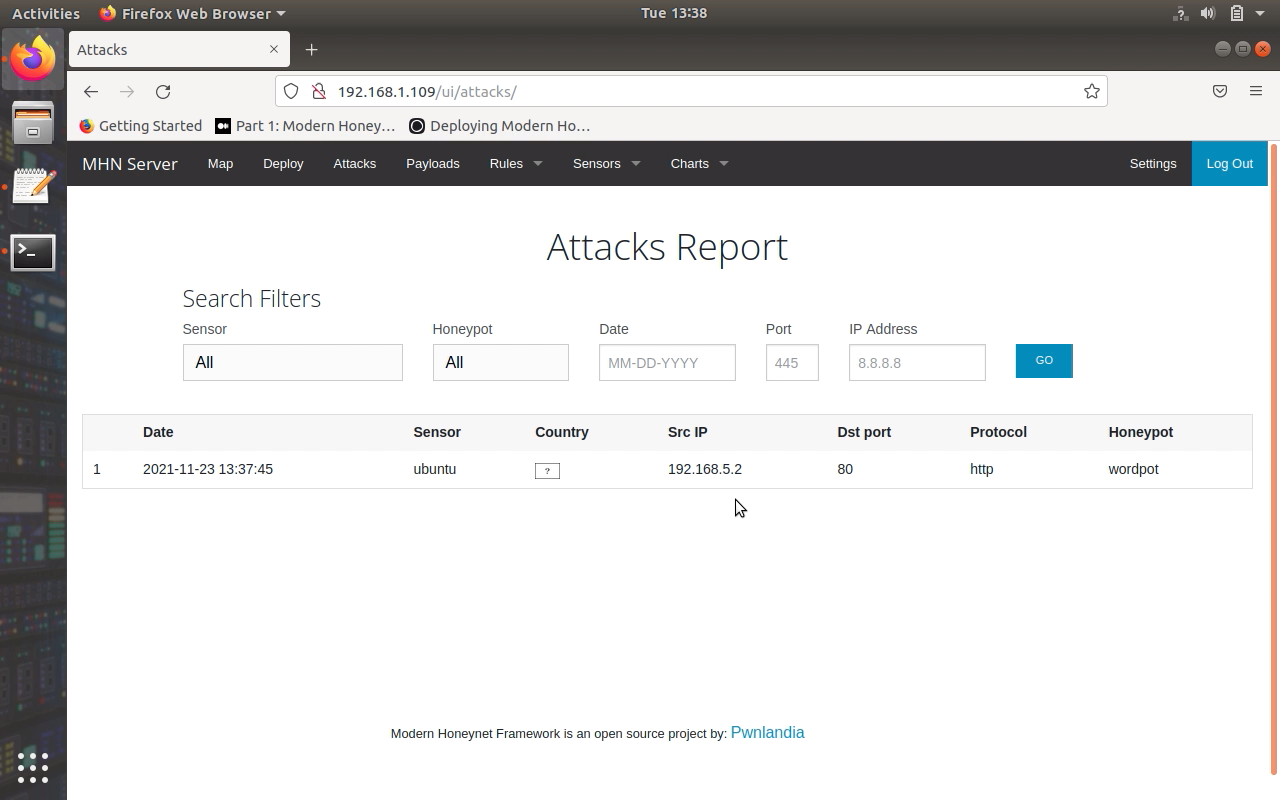Expand the Rules dropdown menu
The height and width of the screenshot is (800, 1280).
coord(515,163)
